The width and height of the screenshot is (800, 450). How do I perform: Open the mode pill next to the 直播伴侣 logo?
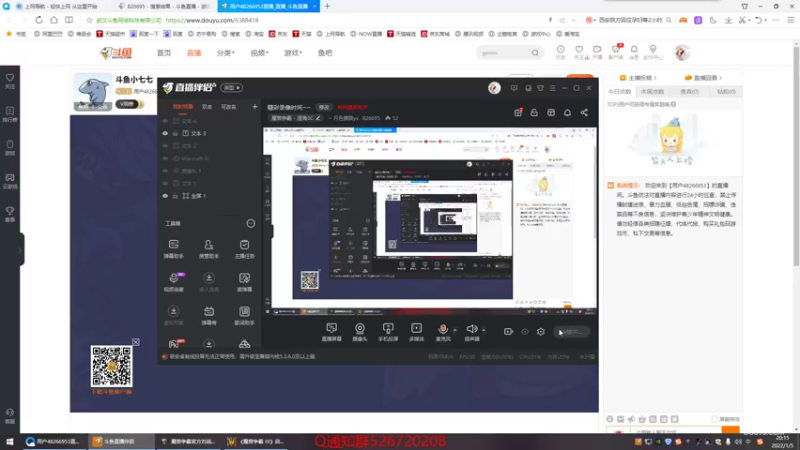pos(232,88)
